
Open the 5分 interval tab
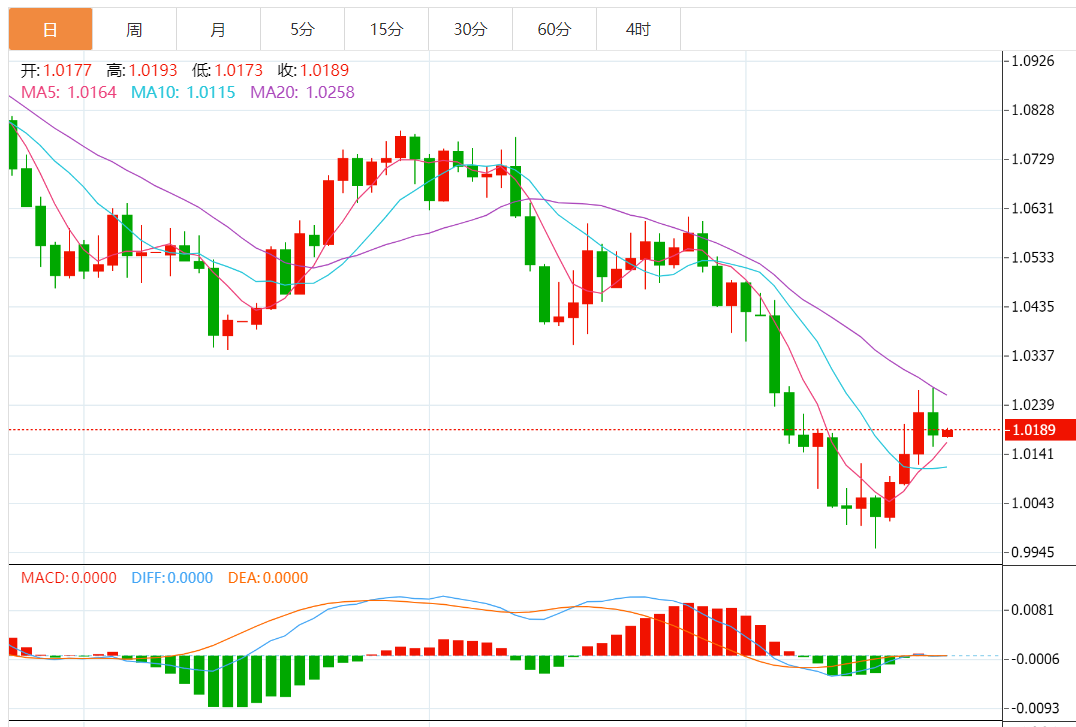point(302,29)
